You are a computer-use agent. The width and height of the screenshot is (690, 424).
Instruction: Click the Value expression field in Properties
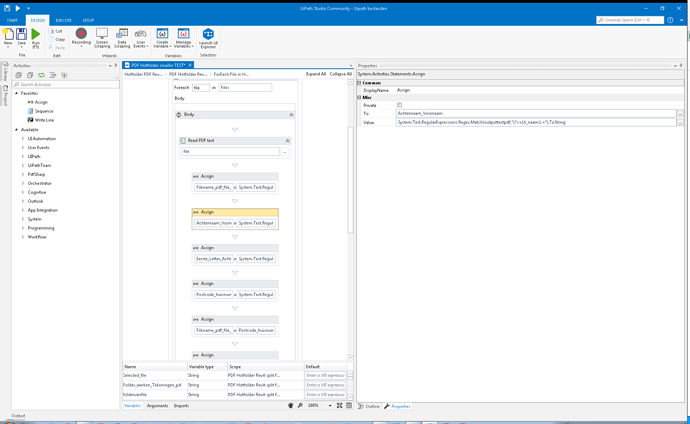click(536, 122)
